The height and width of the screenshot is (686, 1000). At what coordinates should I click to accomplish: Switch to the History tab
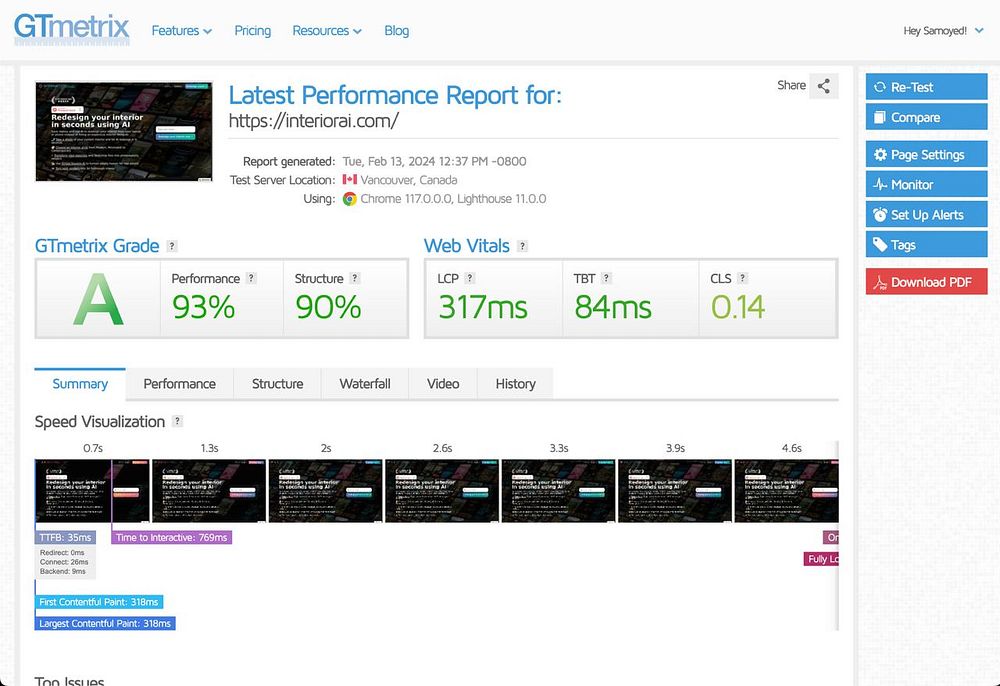coord(515,384)
